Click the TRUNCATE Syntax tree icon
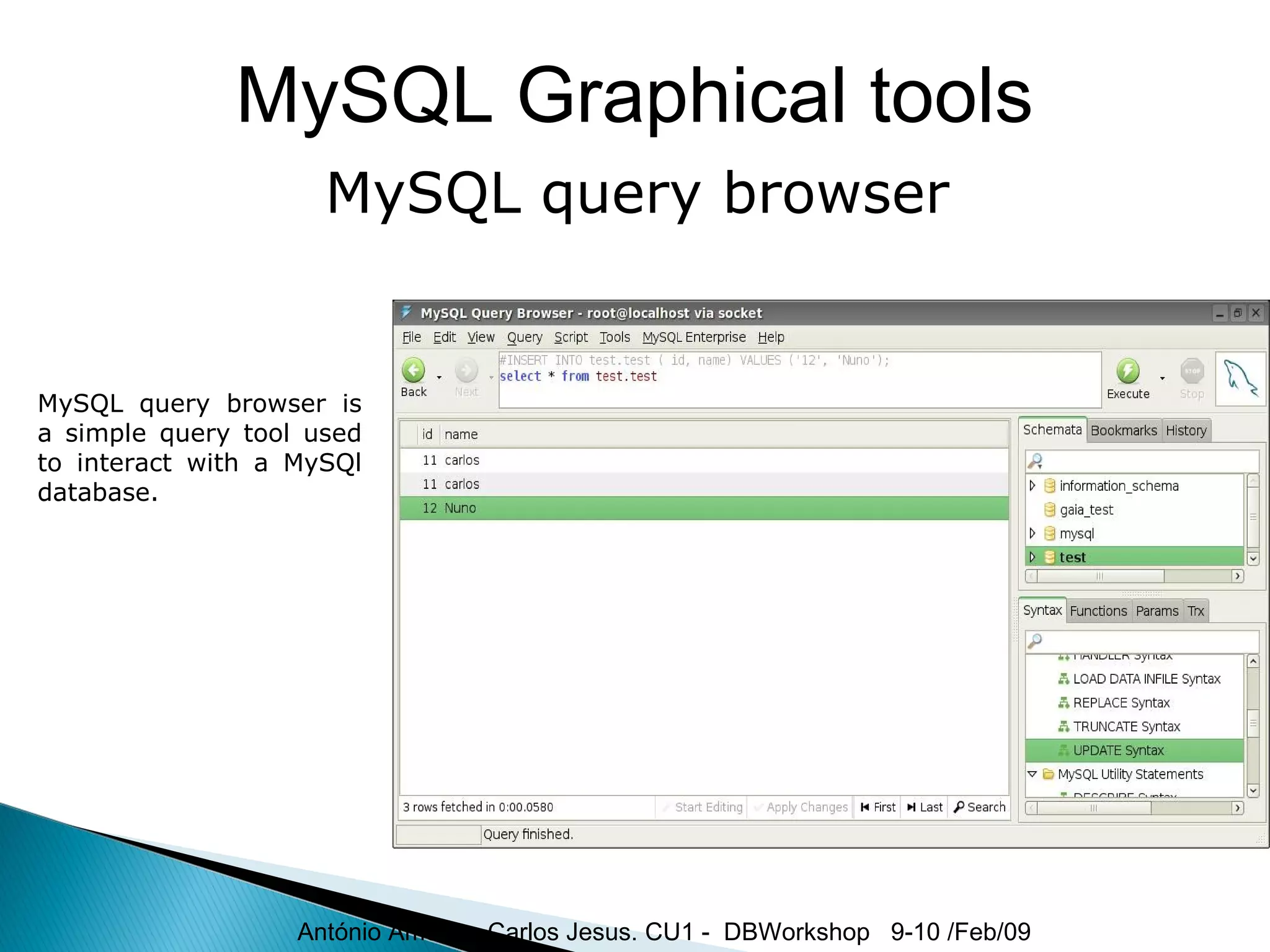Viewport: 1270px width, 952px height. pyautogui.click(x=1064, y=726)
